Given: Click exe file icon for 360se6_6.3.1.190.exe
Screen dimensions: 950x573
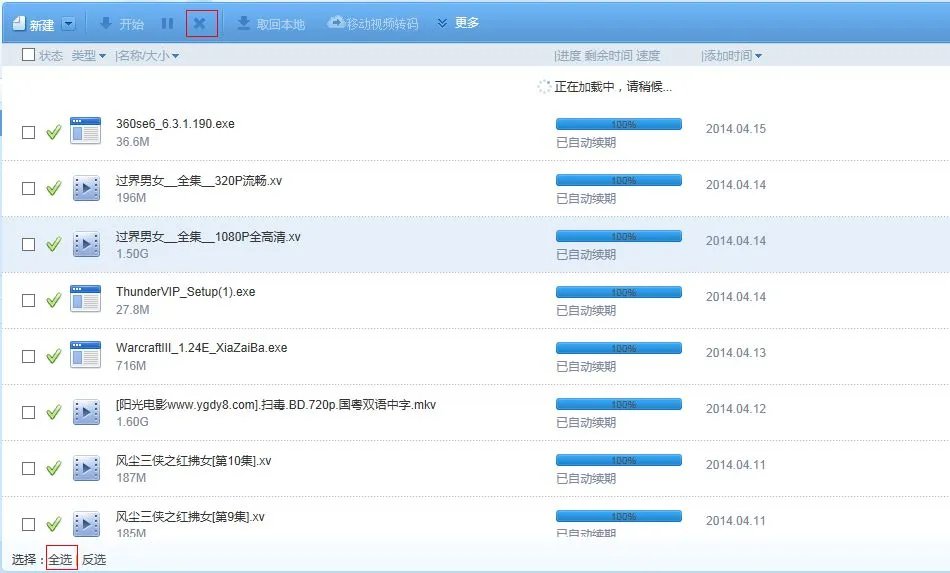Looking at the screenshot, I should pos(85,130).
